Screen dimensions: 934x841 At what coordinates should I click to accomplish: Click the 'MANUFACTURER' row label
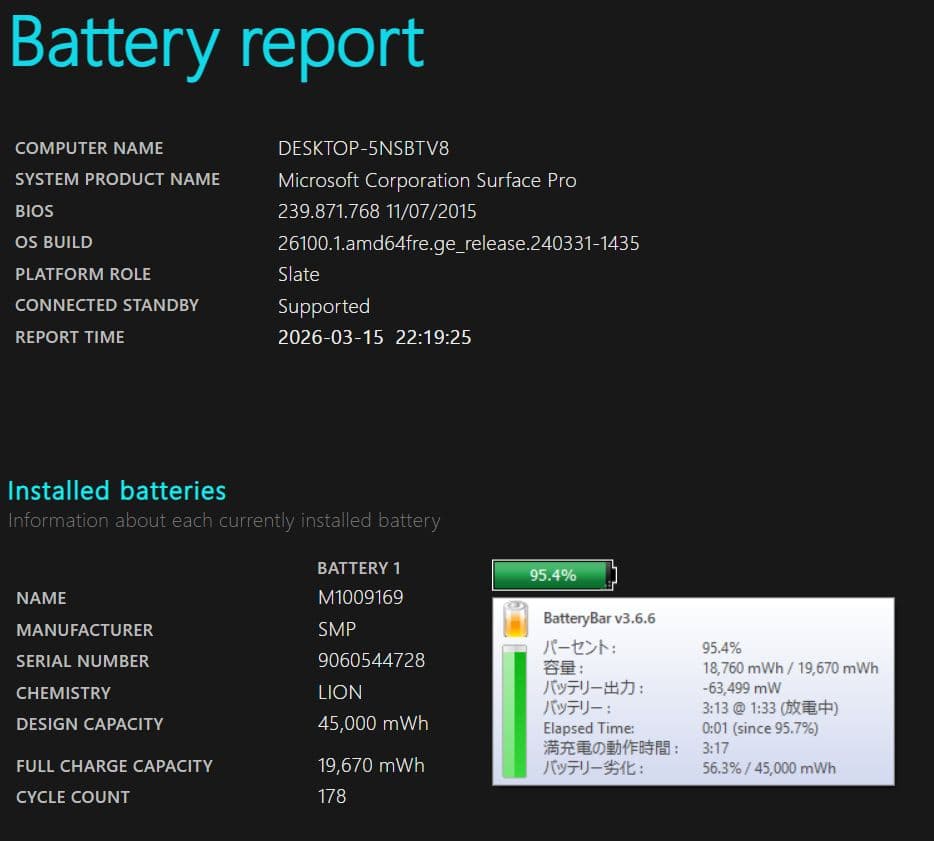coord(85,630)
